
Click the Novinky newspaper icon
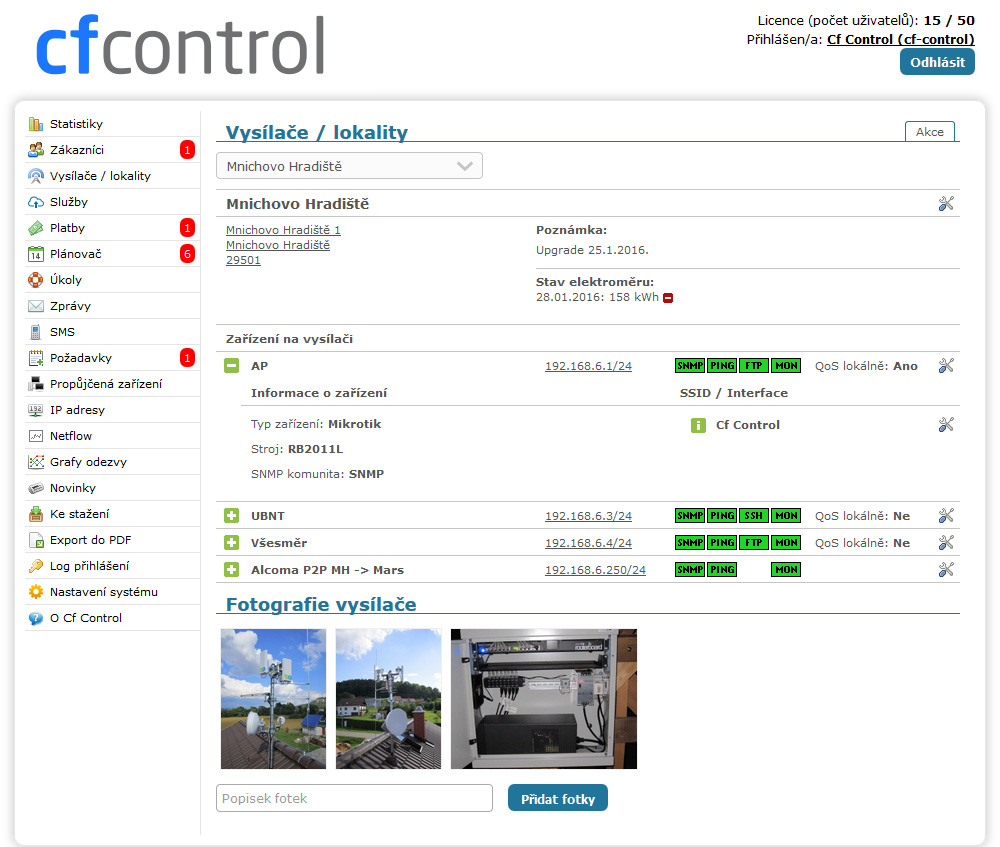36,489
